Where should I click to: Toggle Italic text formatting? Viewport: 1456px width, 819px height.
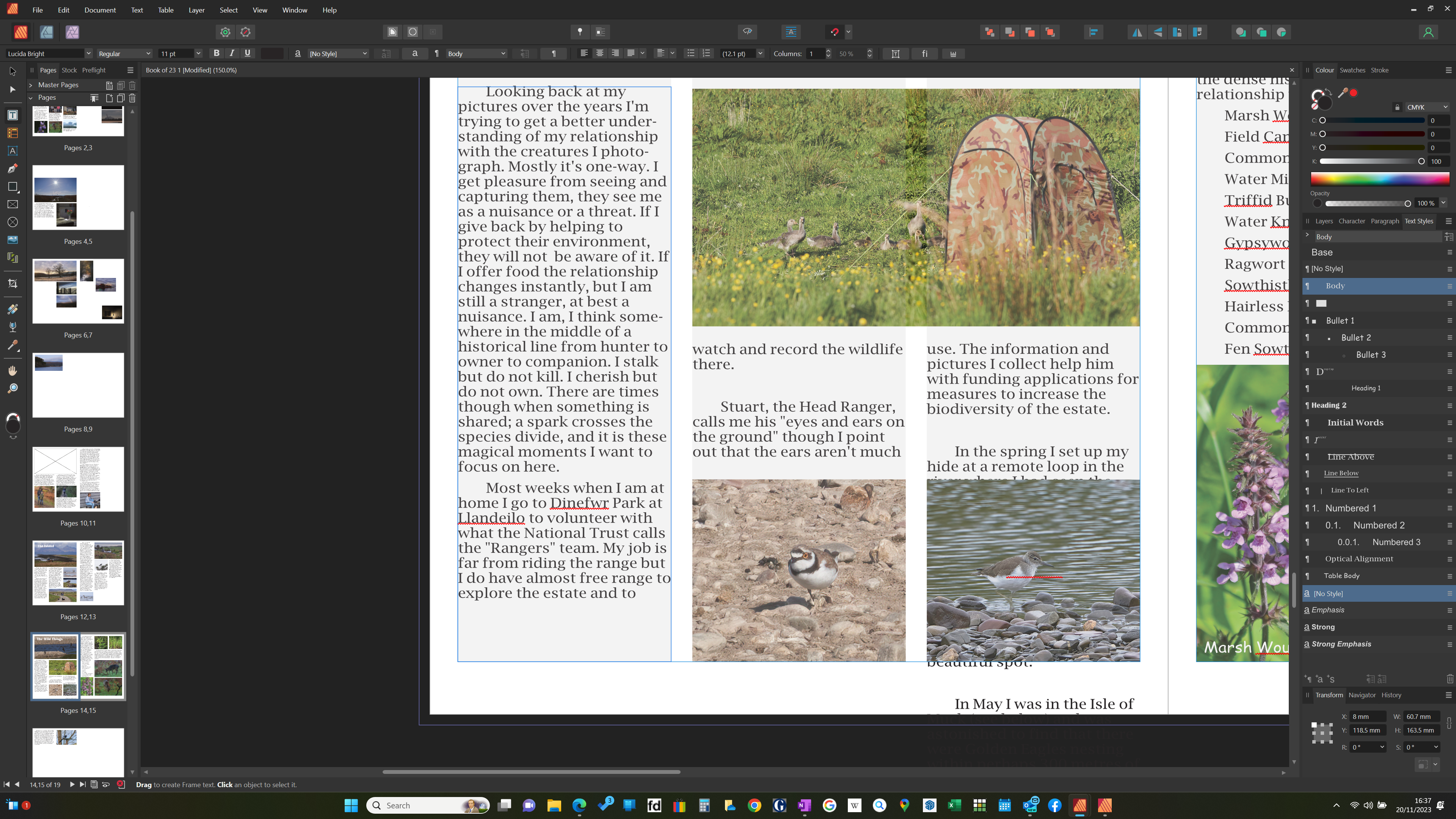232,53
